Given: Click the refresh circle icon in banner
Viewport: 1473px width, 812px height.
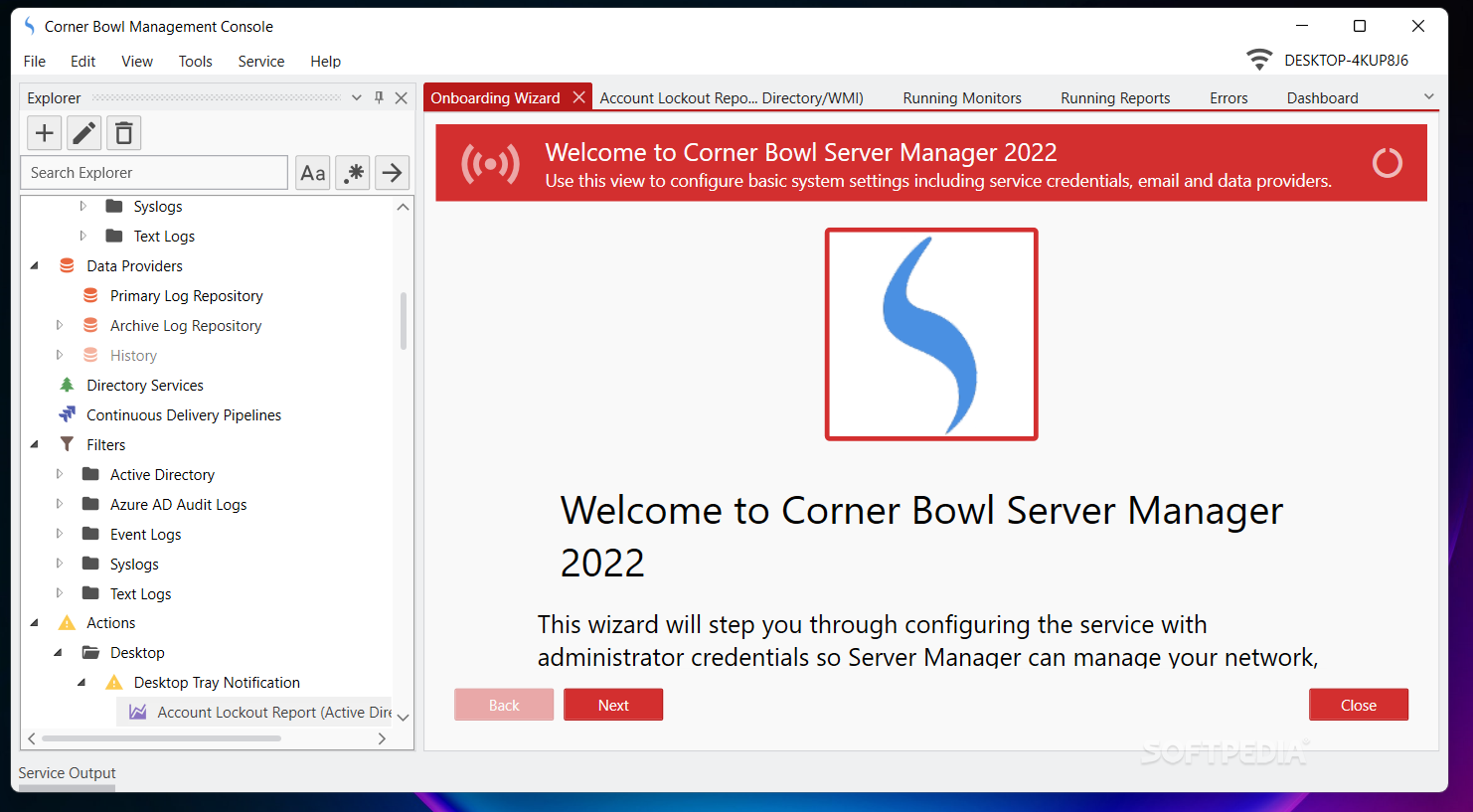Looking at the screenshot, I should pos(1388,163).
